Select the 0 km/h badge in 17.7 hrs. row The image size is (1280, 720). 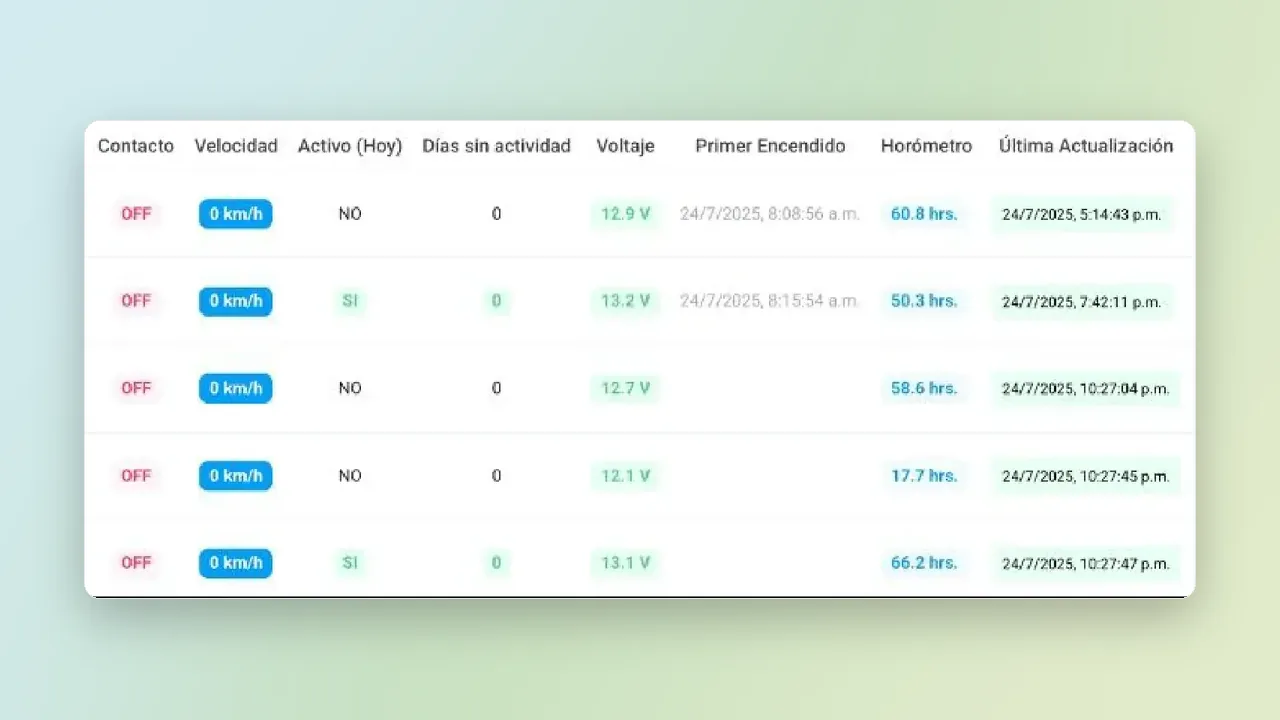click(236, 476)
